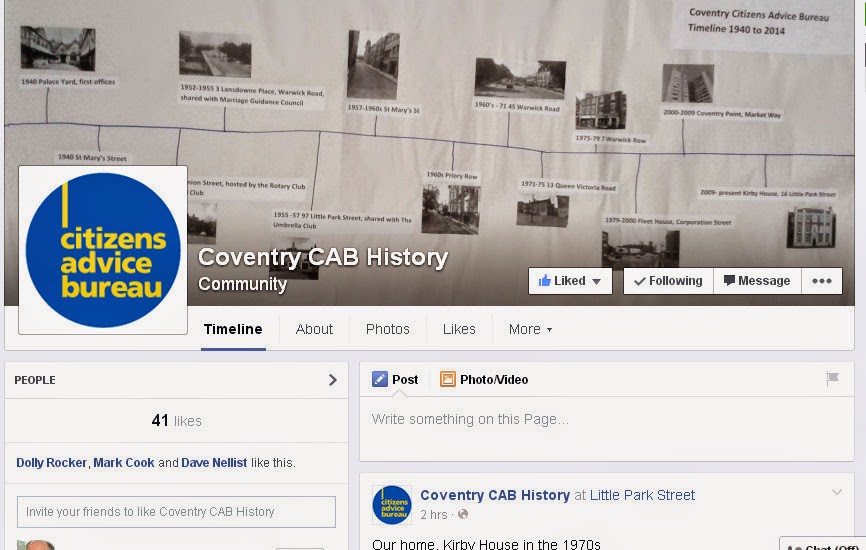Open the post options chevron
The image size is (866, 550).
pos(837,492)
